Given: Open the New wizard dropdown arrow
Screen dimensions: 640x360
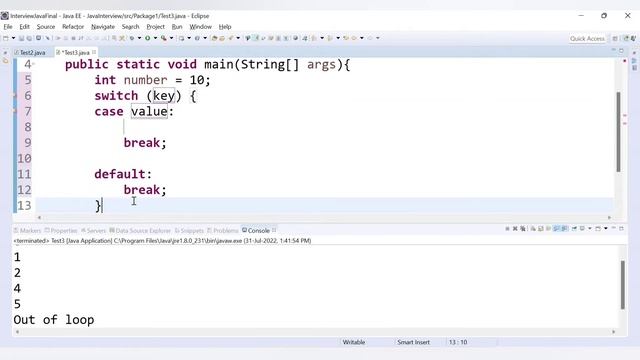Looking at the screenshot, I should click(x=13, y=38).
